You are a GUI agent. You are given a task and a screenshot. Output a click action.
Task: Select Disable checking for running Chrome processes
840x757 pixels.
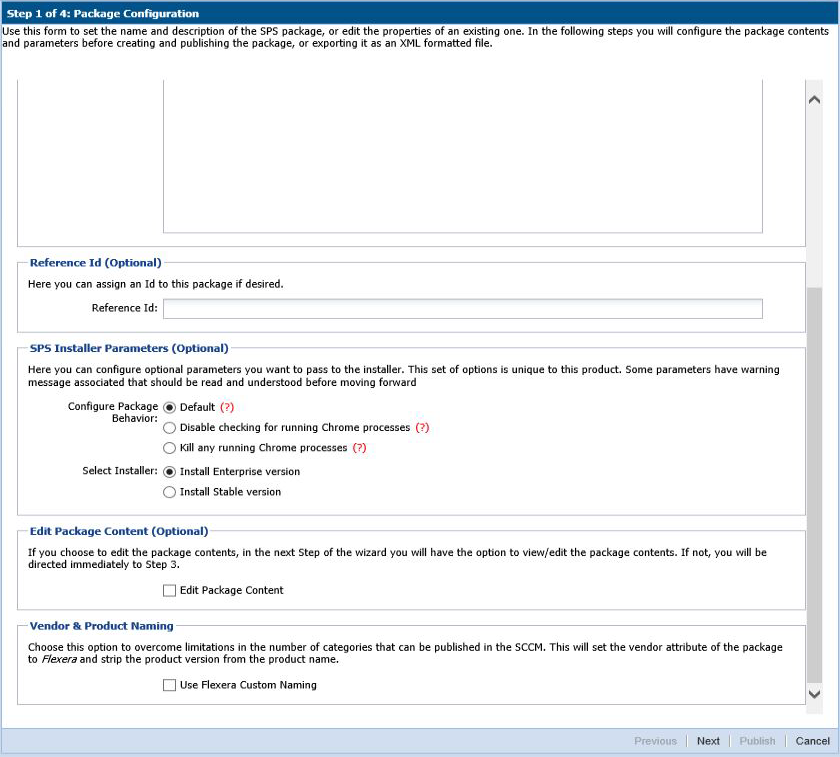point(169,428)
